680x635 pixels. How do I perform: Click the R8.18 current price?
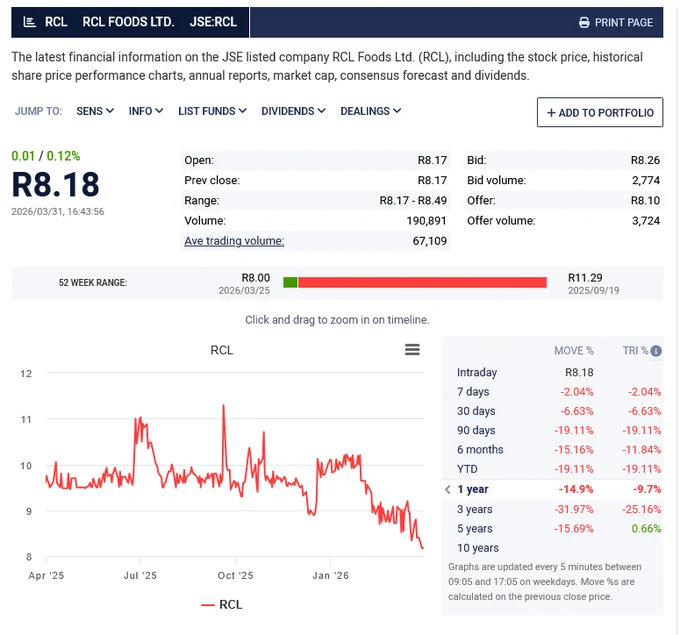click(x=56, y=185)
